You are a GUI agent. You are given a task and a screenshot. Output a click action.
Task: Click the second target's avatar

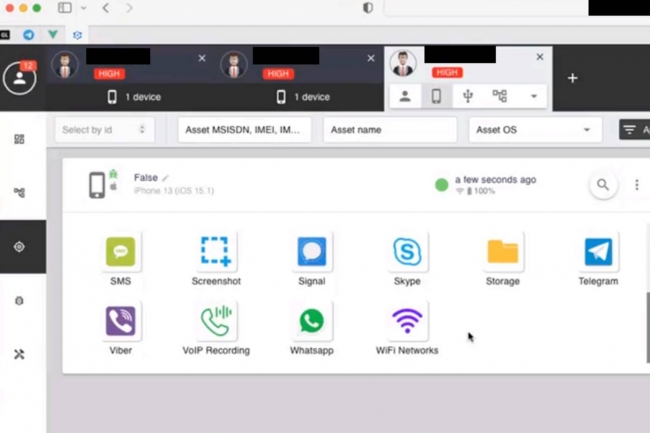(x=234, y=65)
